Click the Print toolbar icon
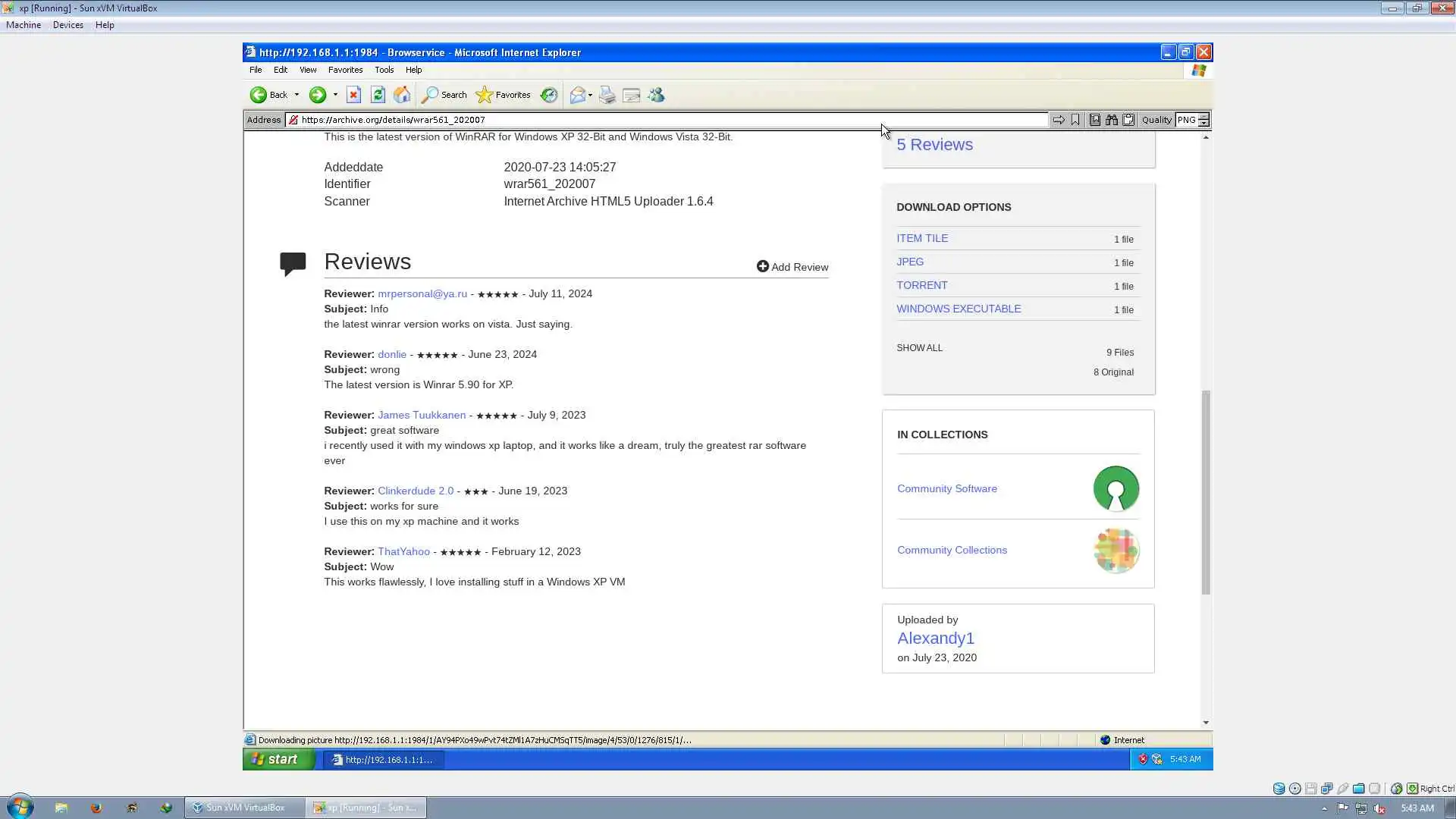 (607, 95)
